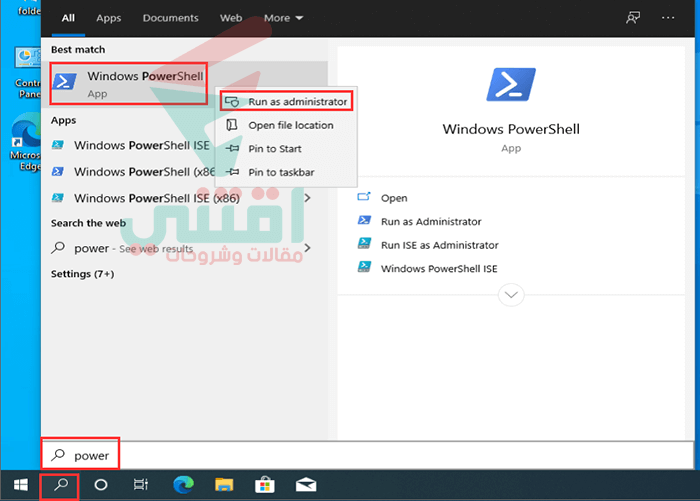Switch to the Web search tab
This screenshot has width=700, height=501.
tap(231, 18)
